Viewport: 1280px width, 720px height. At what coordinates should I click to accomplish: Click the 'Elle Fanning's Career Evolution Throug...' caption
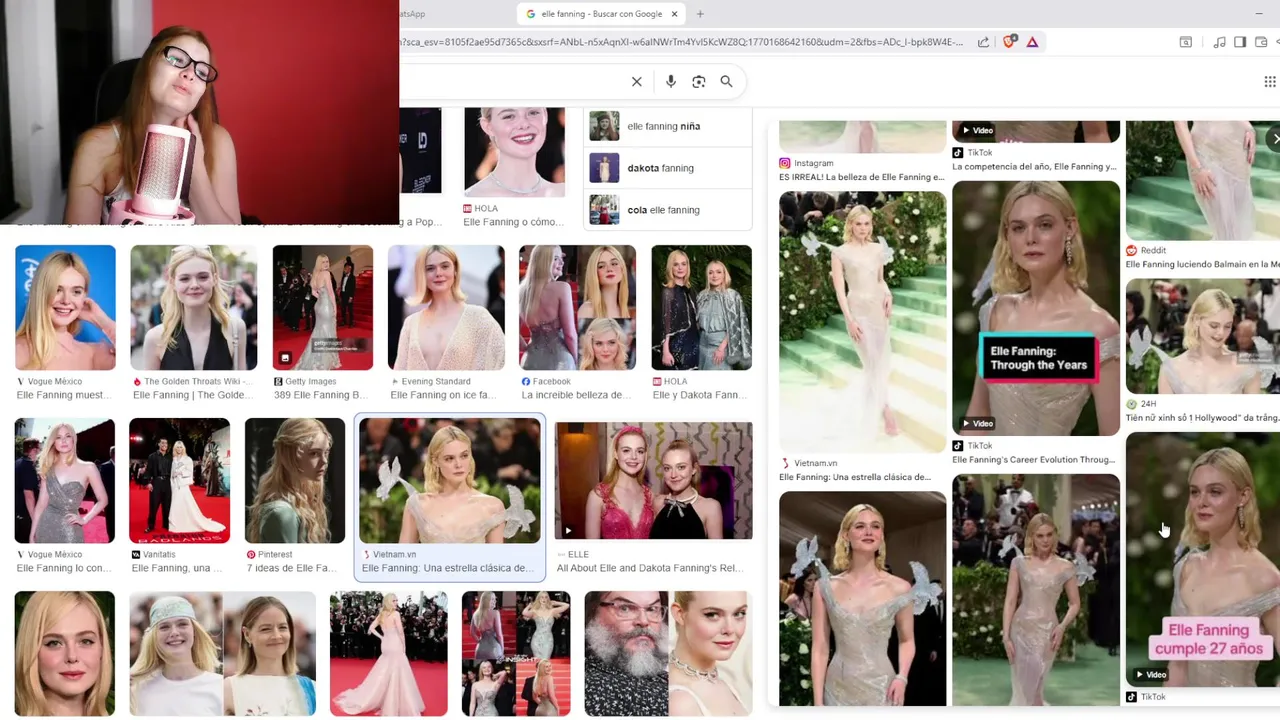pyautogui.click(x=1033, y=460)
